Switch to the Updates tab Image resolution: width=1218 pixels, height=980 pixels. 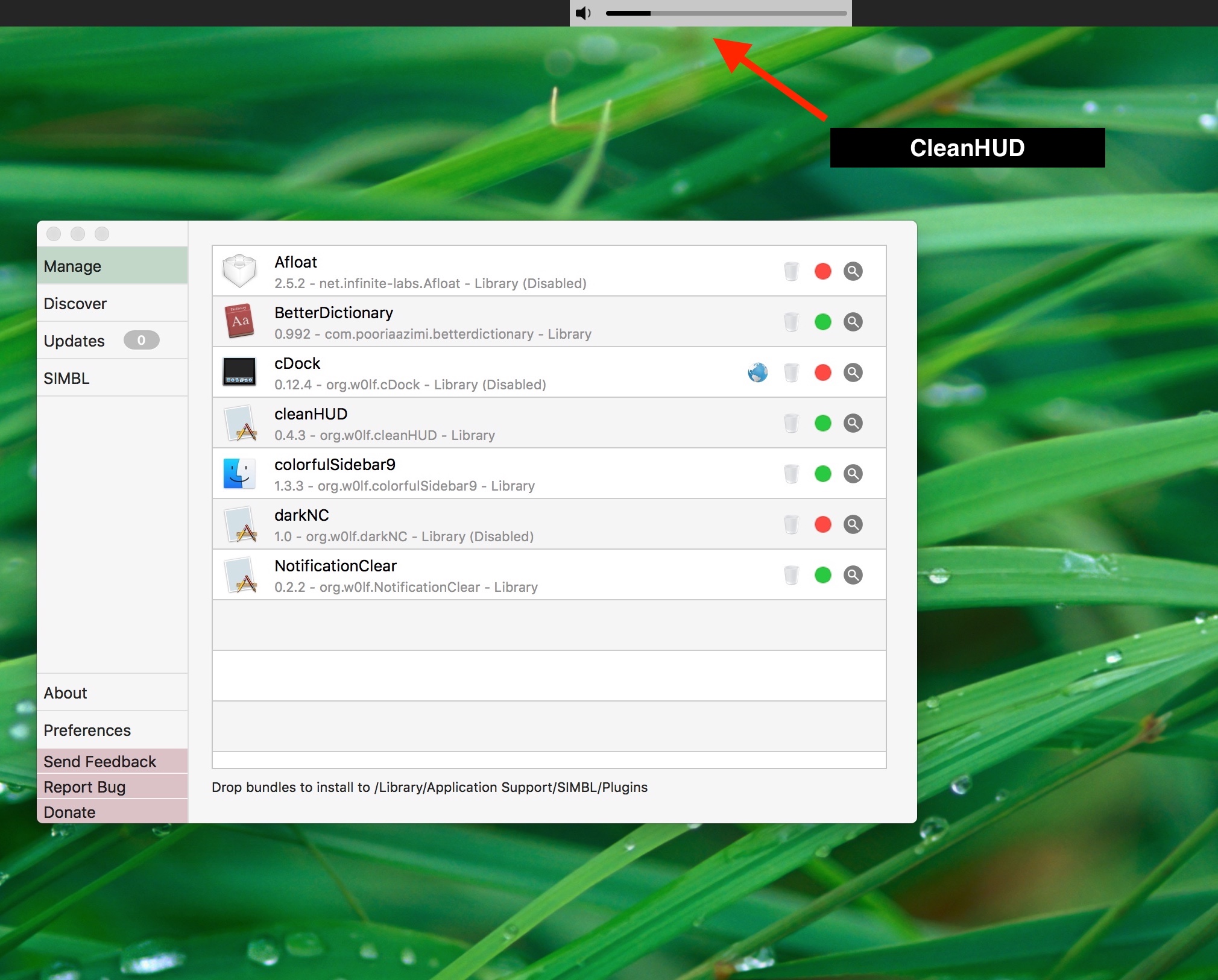tap(112, 341)
